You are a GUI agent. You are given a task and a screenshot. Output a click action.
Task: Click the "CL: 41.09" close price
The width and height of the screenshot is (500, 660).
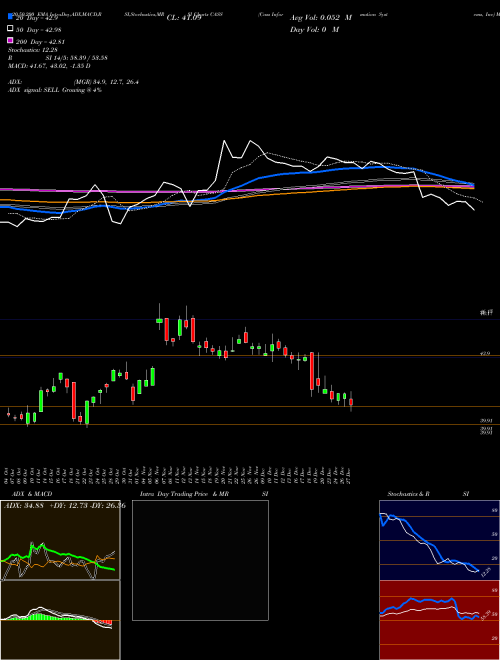[184, 18]
